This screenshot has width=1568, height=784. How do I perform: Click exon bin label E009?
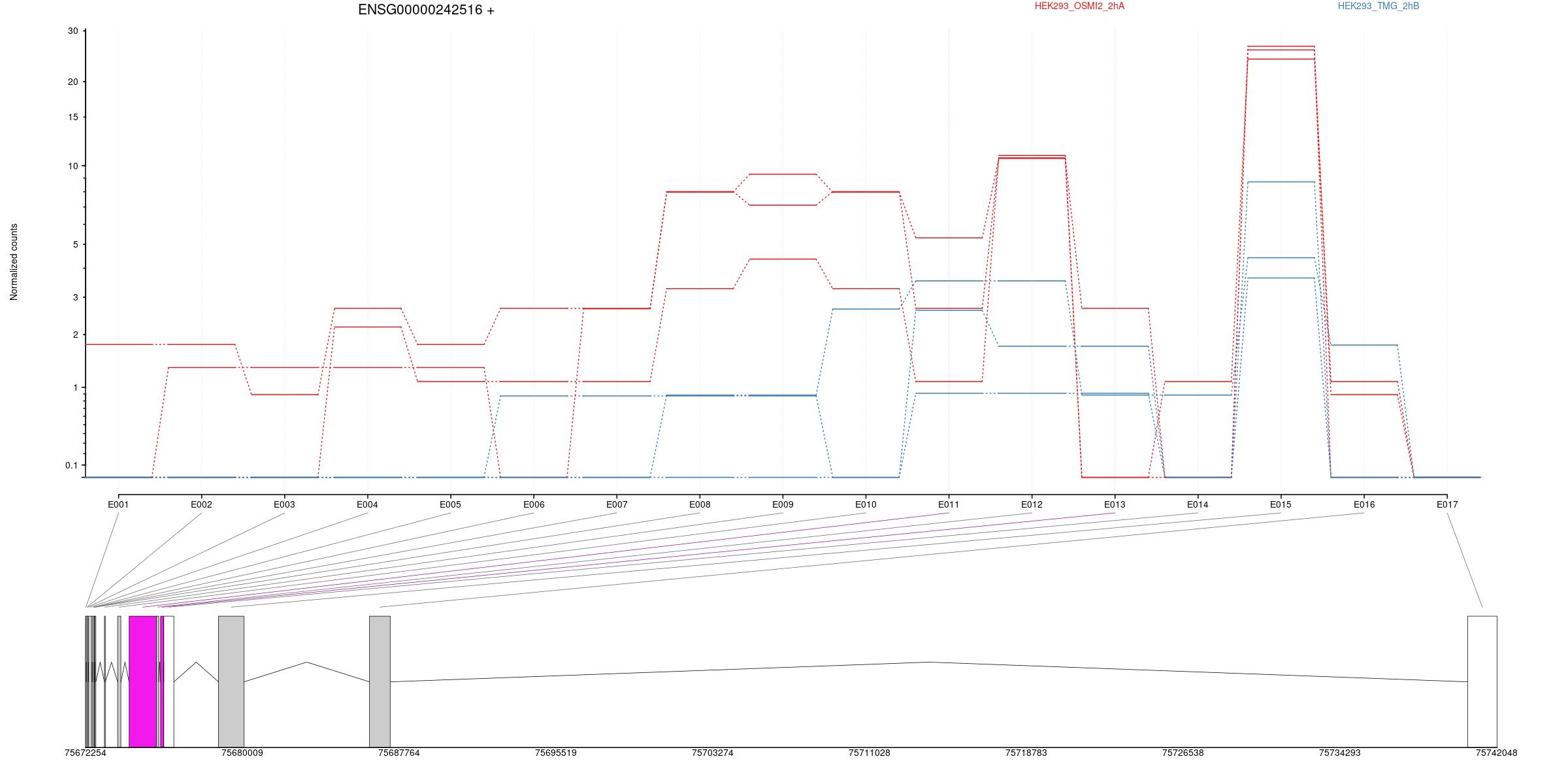[783, 504]
